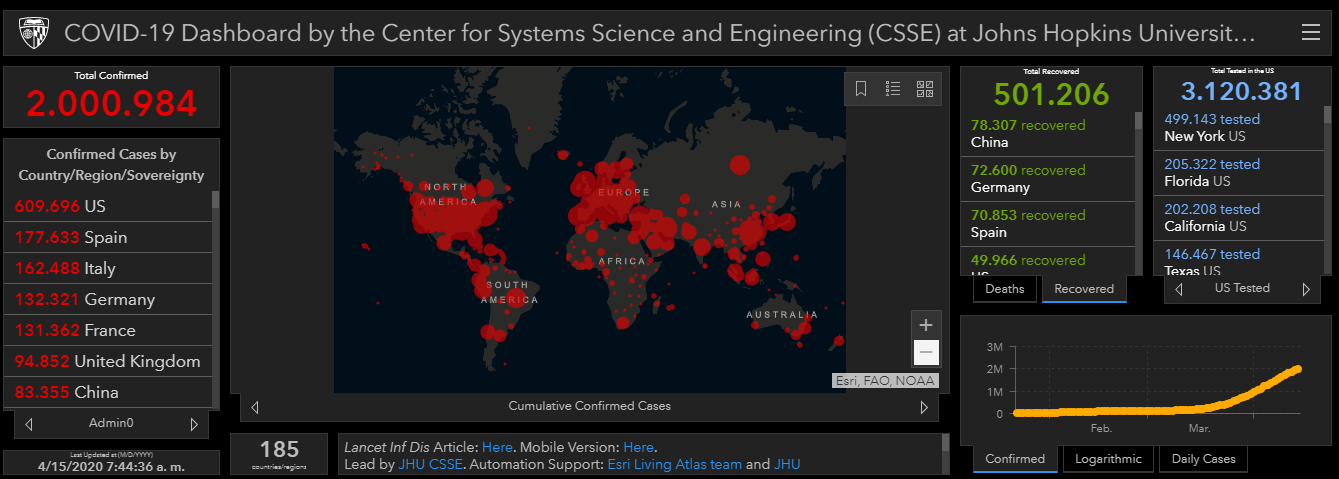1339x479 pixels.
Task: Select the 162.488 Italy row
Action: (x=108, y=268)
